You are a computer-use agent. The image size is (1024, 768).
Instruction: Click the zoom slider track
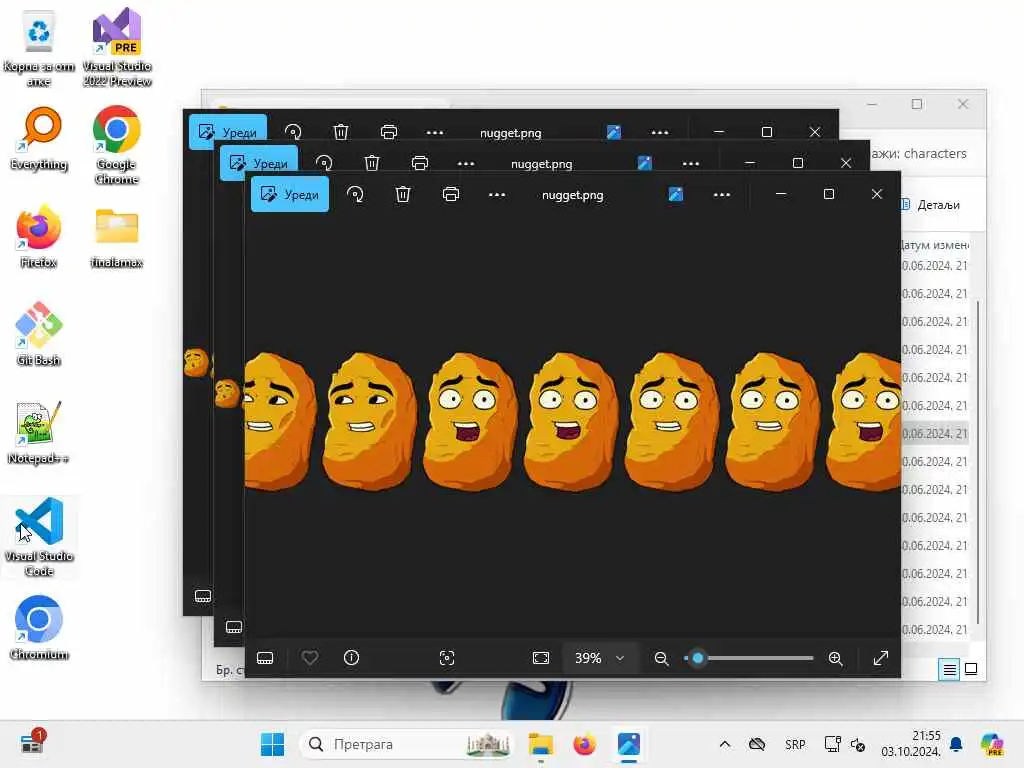pyautogui.click(x=749, y=658)
